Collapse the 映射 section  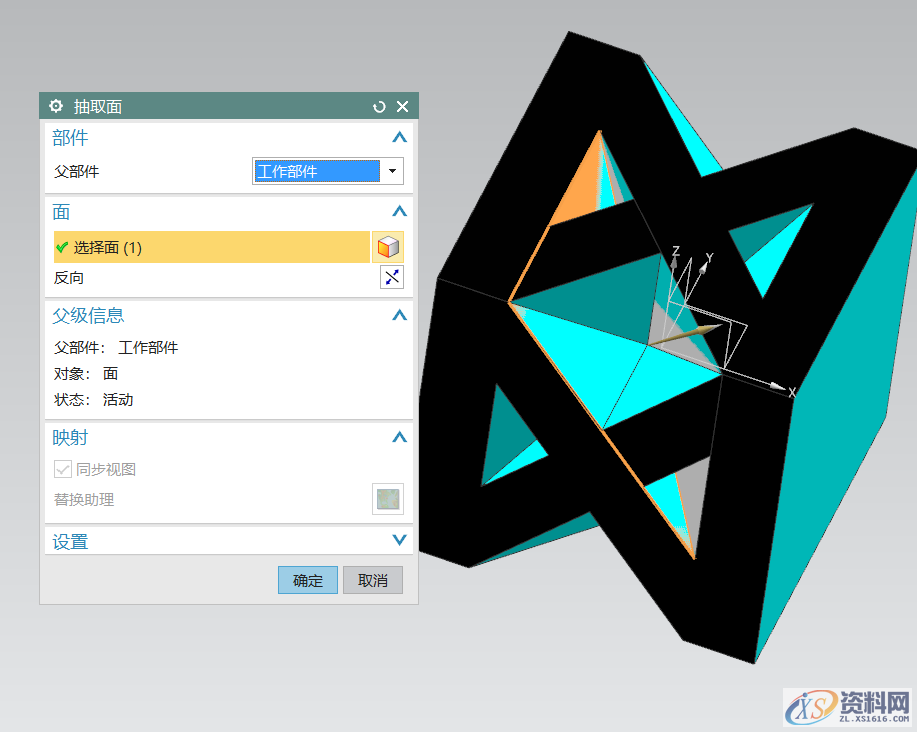(399, 438)
